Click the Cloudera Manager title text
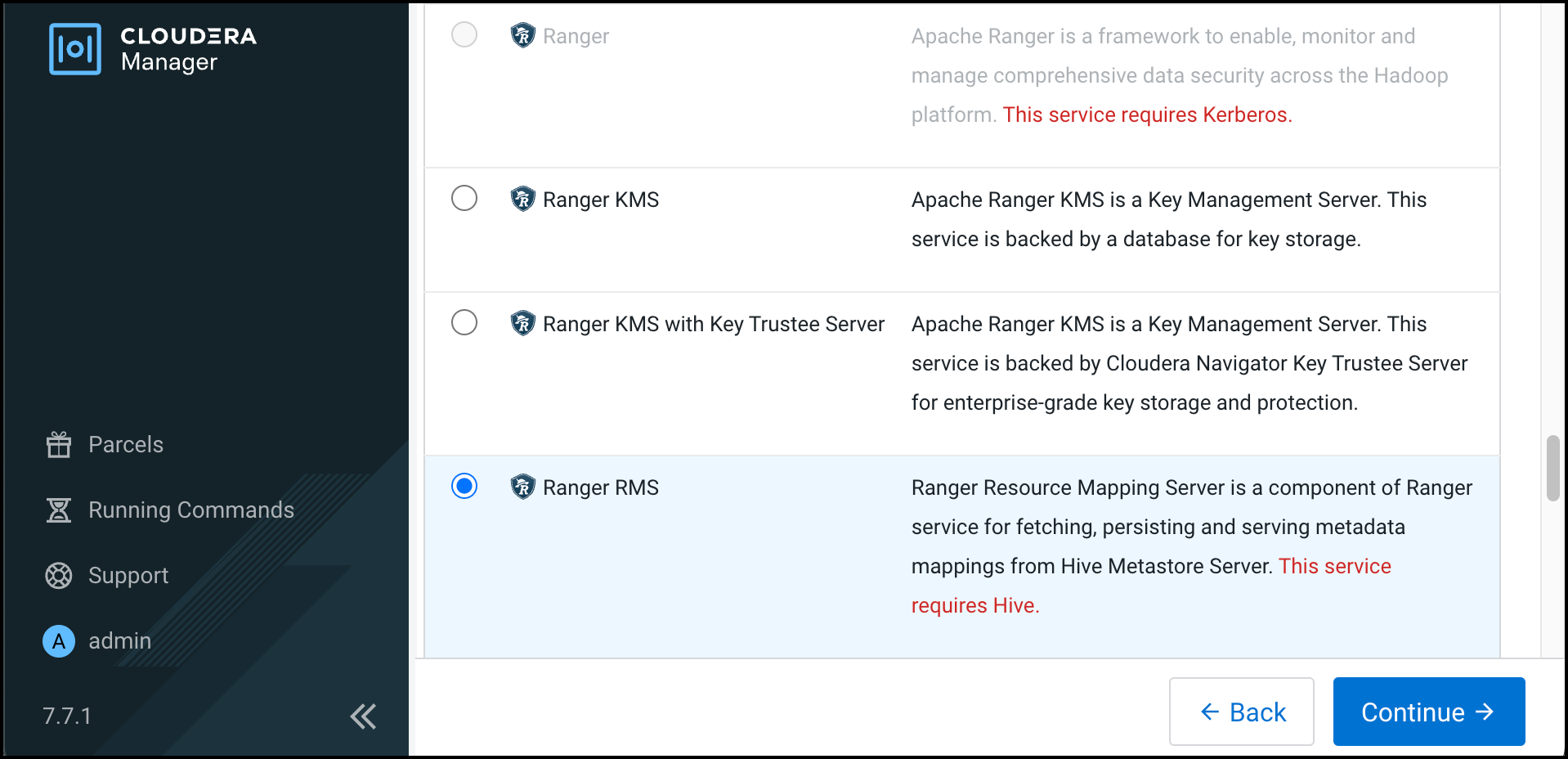The height and width of the screenshot is (759, 1568). [x=188, y=49]
